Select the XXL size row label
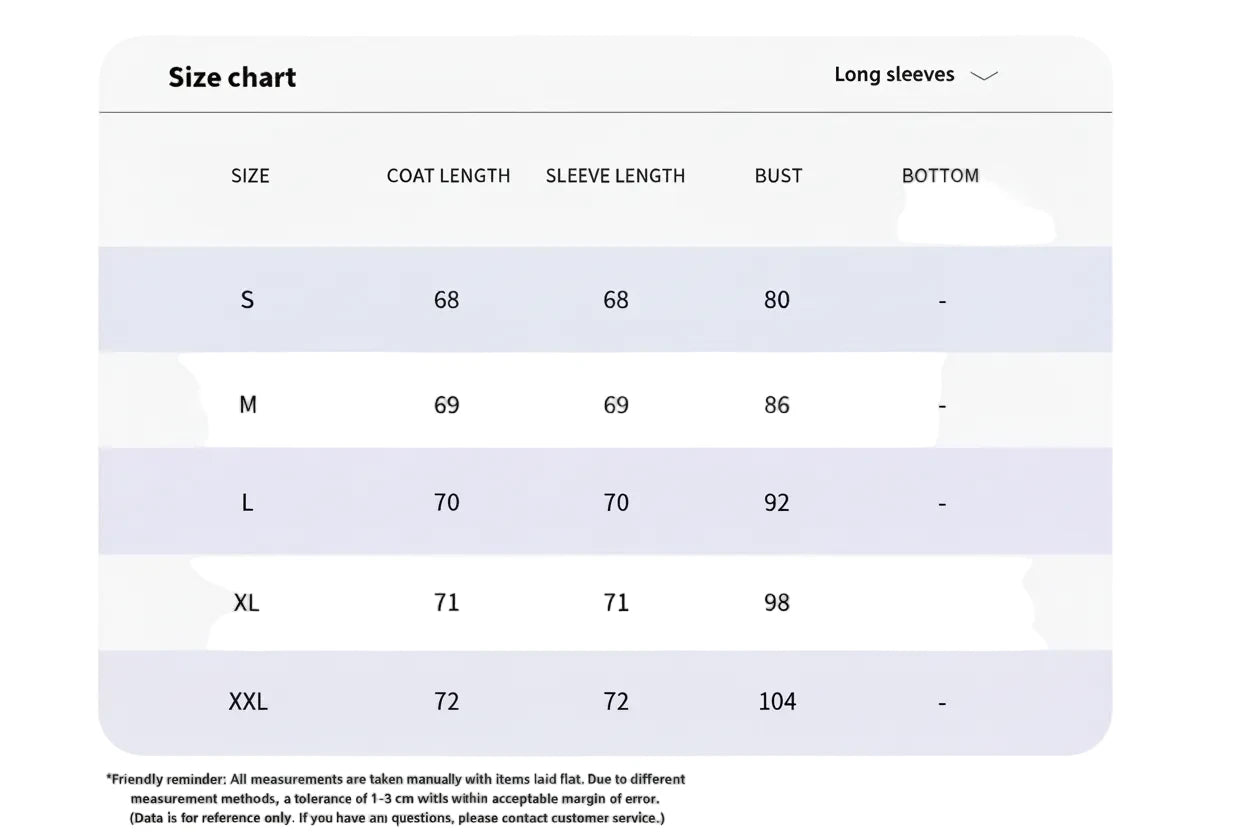This screenshot has height=832, width=1248. pyautogui.click(x=248, y=702)
